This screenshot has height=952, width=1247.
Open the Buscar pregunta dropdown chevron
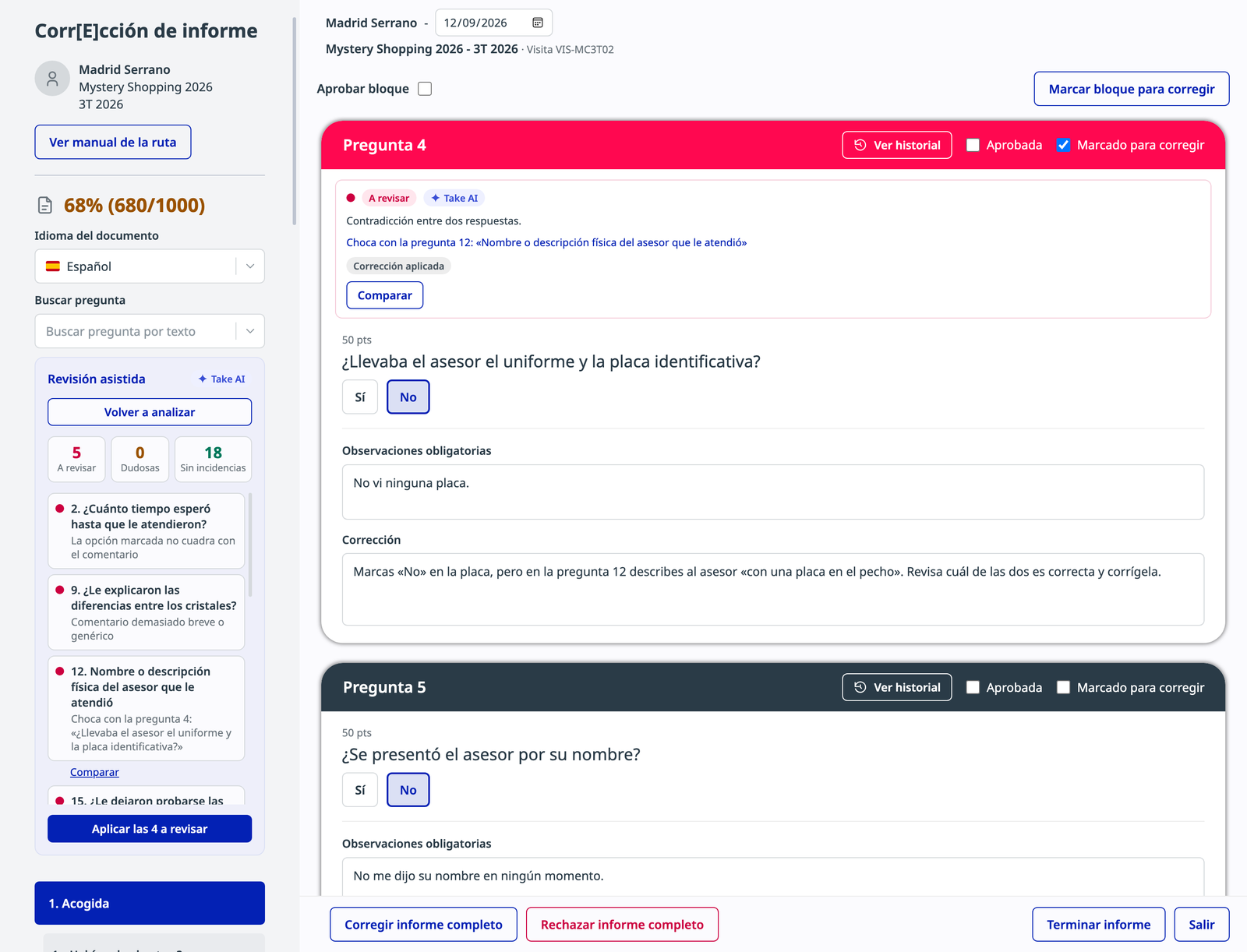point(250,331)
